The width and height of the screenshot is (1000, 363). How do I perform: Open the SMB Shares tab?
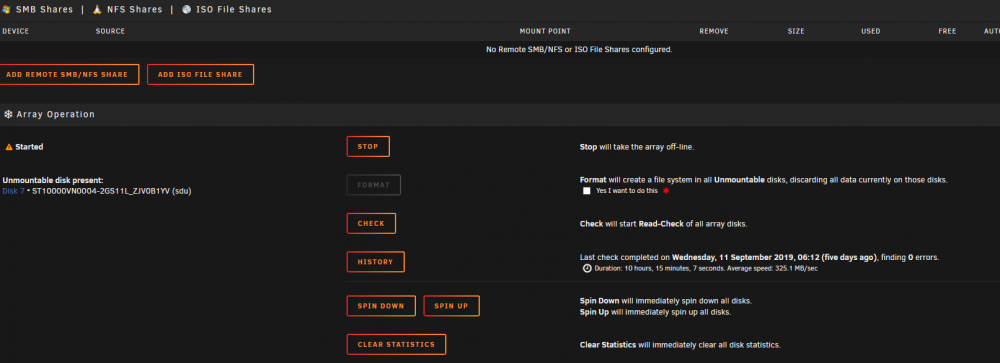point(45,10)
